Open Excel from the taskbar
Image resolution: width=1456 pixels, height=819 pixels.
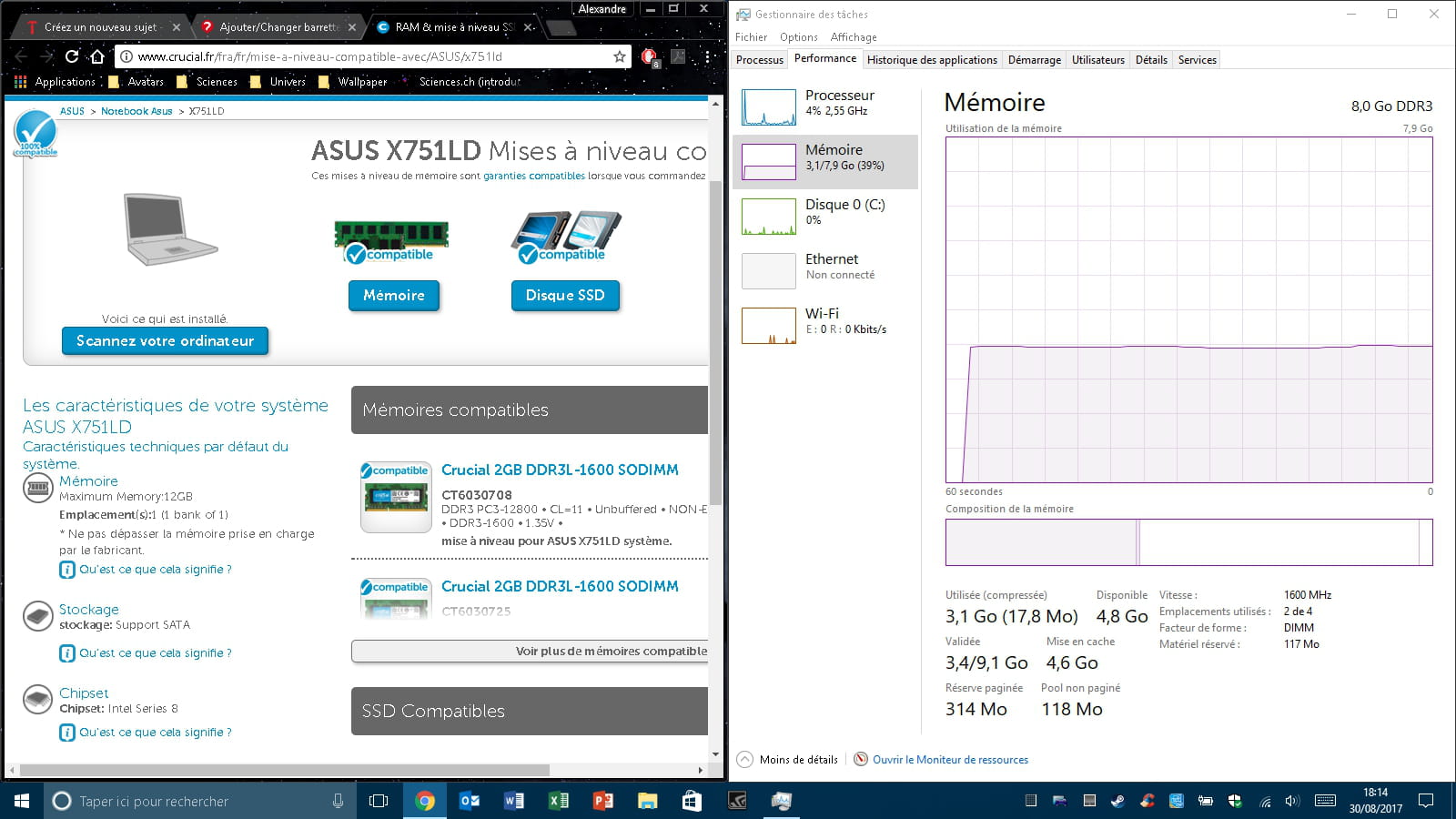coord(559,801)
